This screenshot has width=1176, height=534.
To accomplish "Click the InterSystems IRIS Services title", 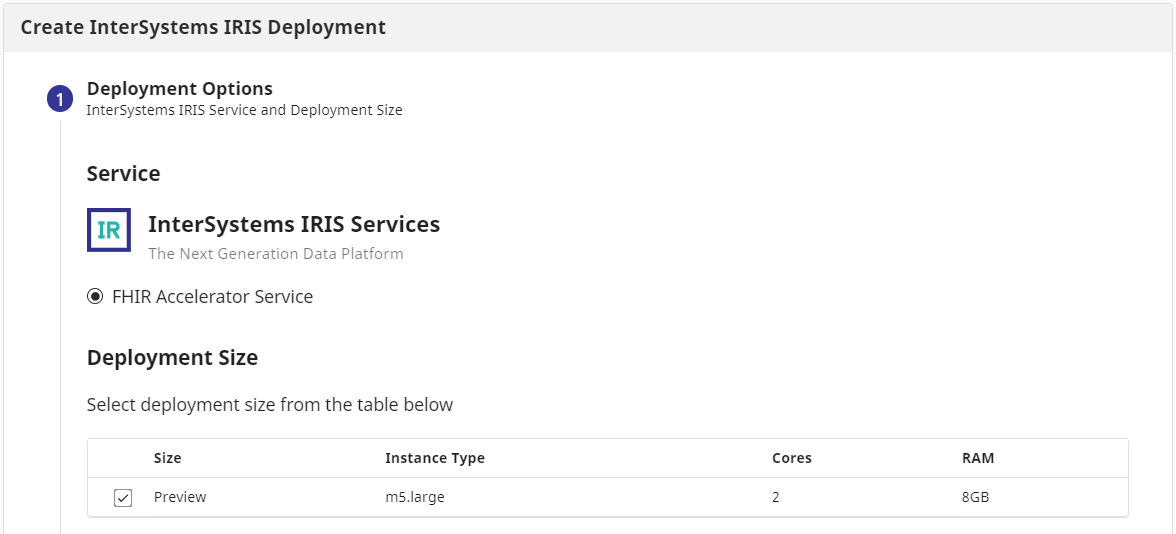I will point(294,224).
